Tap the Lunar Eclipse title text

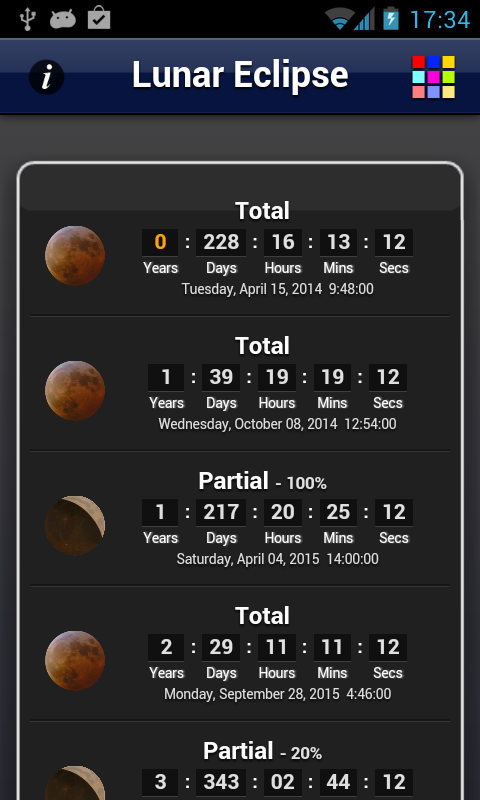[240, 76]
